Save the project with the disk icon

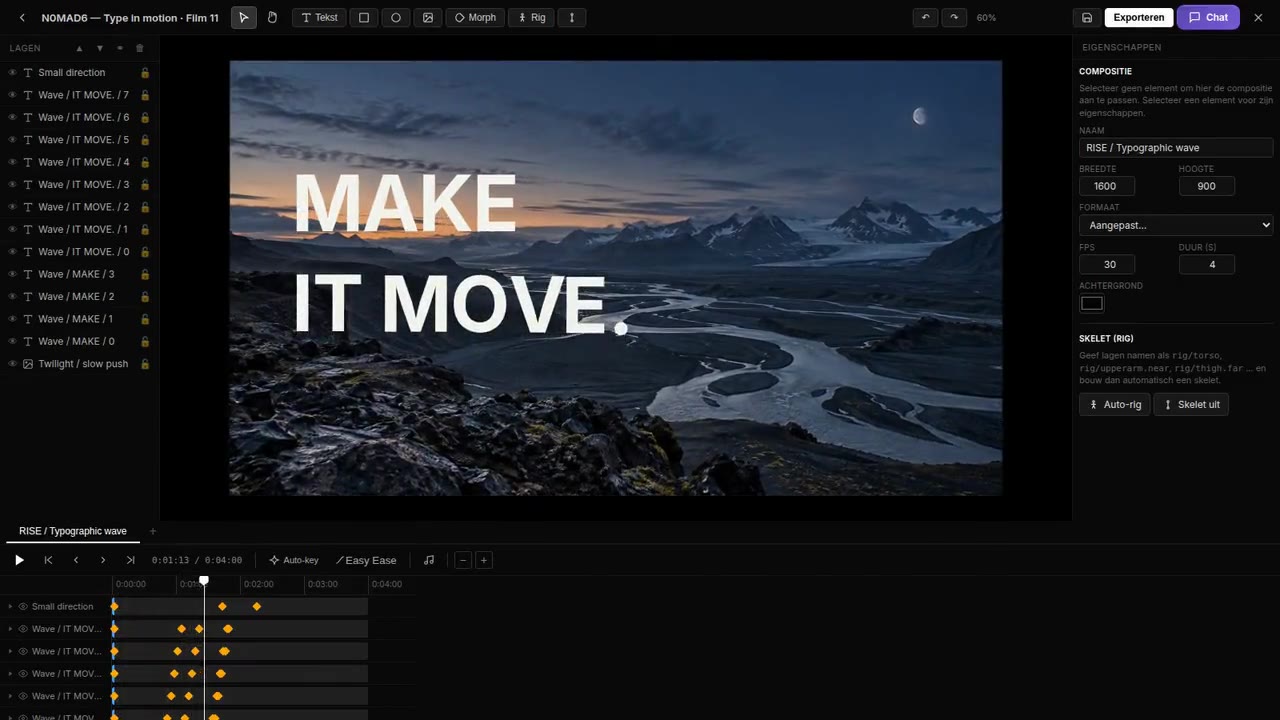click(x=1087, y=18)
